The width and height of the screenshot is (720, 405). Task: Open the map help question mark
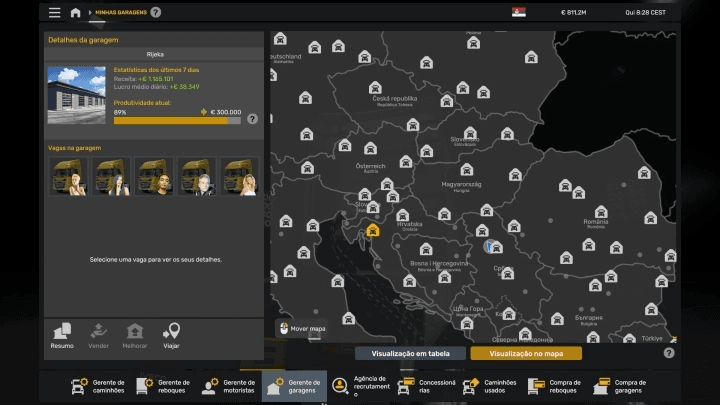point(669,353)
